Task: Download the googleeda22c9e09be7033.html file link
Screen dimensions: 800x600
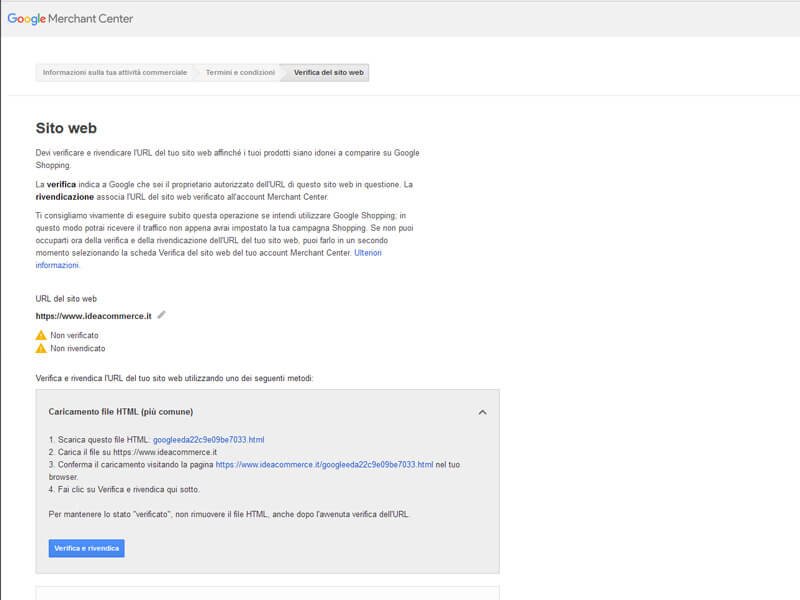Action: click(x=209, y=440)
